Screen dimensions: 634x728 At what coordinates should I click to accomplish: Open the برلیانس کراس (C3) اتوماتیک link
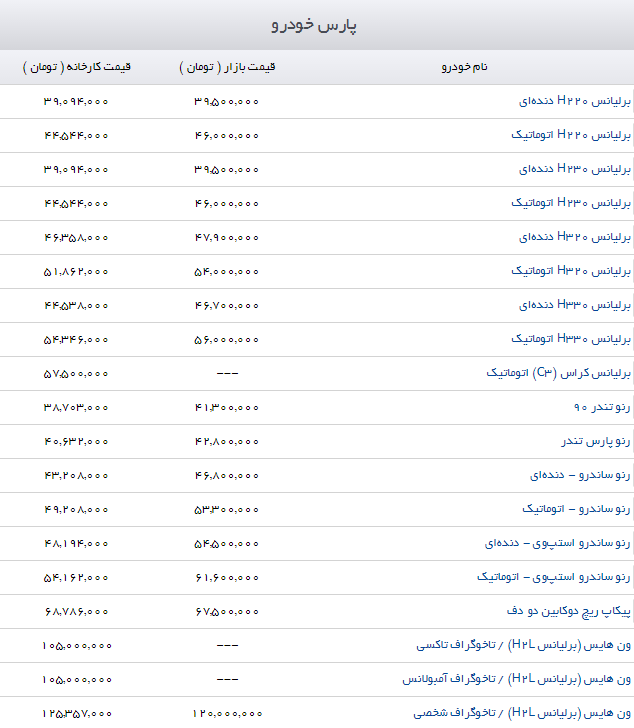(x=558, y=373)
